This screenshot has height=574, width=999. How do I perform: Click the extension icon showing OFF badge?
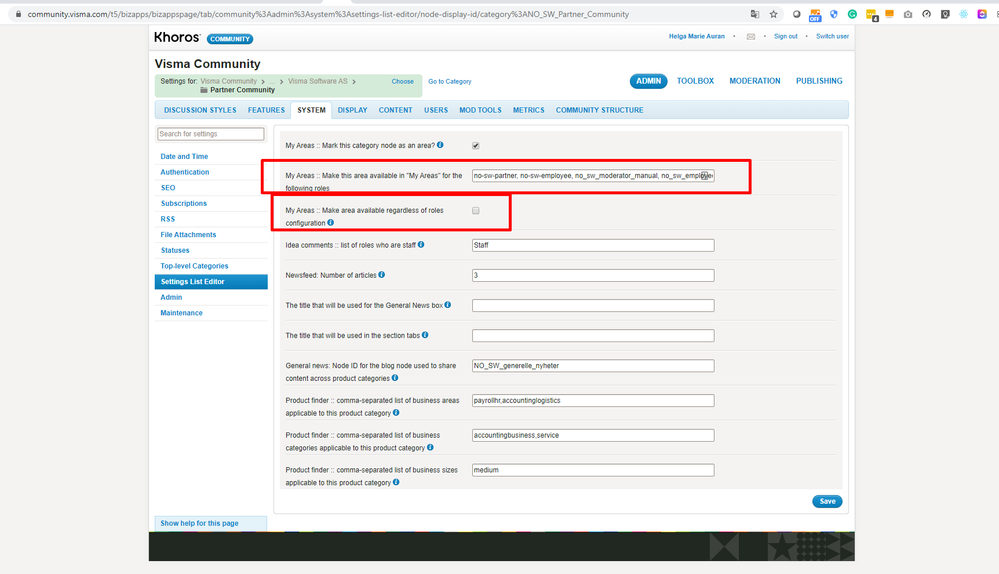[x=815, y=15]
